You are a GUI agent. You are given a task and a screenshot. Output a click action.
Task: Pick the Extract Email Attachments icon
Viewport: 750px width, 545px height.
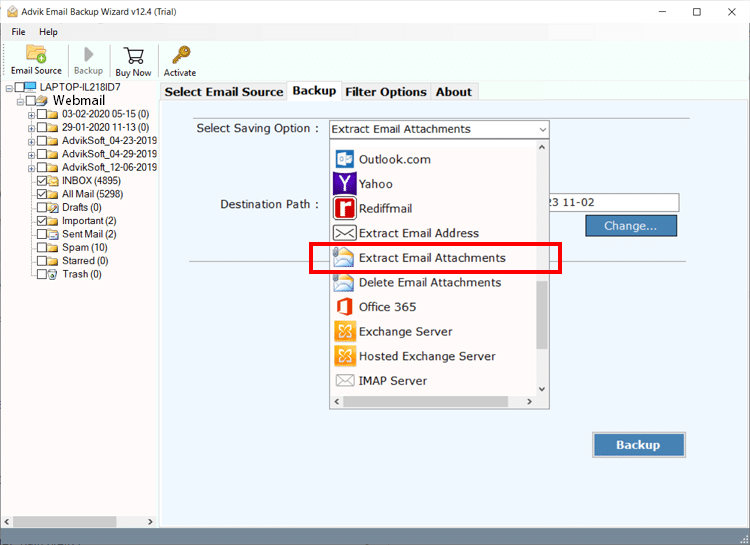pos(343,257)
